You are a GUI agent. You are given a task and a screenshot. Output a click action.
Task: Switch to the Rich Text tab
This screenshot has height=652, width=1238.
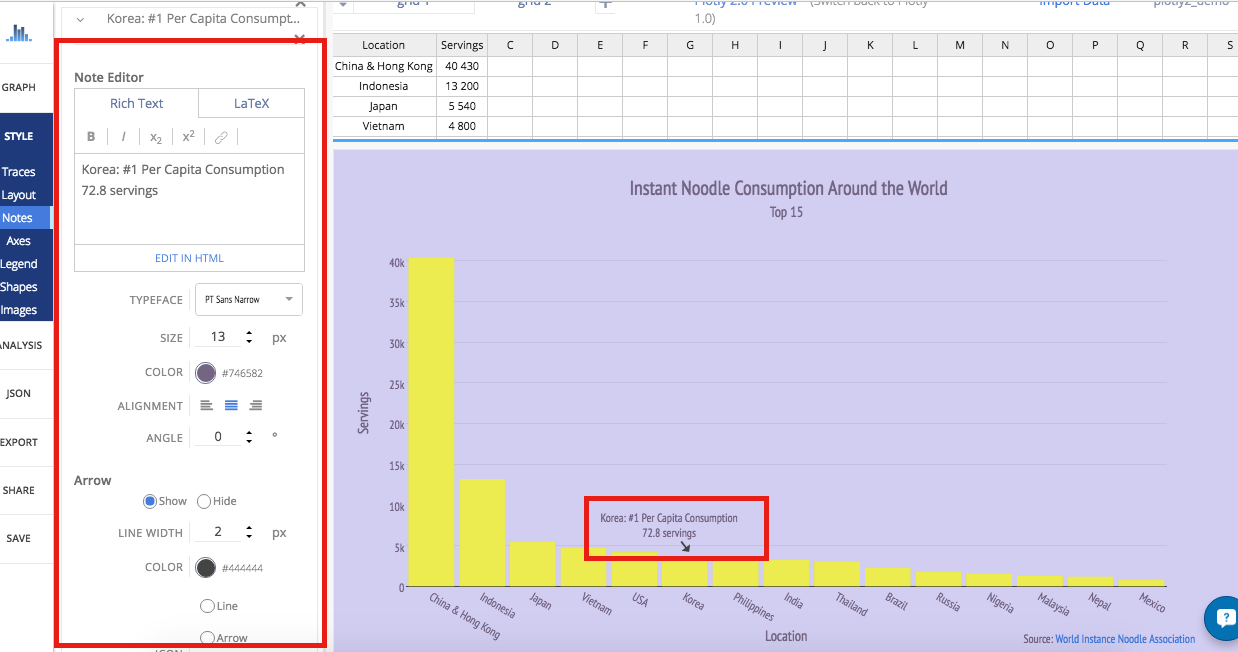point(137,103)
